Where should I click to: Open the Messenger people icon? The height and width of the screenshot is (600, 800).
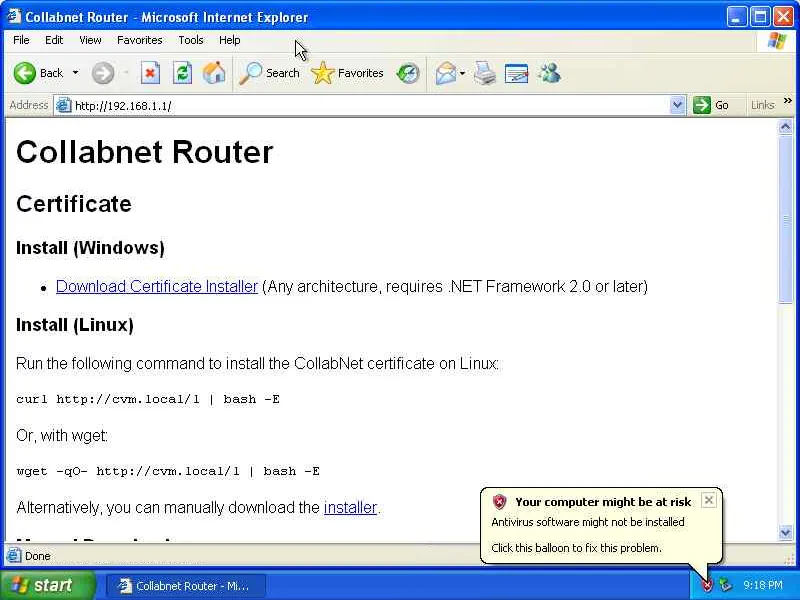549,73
